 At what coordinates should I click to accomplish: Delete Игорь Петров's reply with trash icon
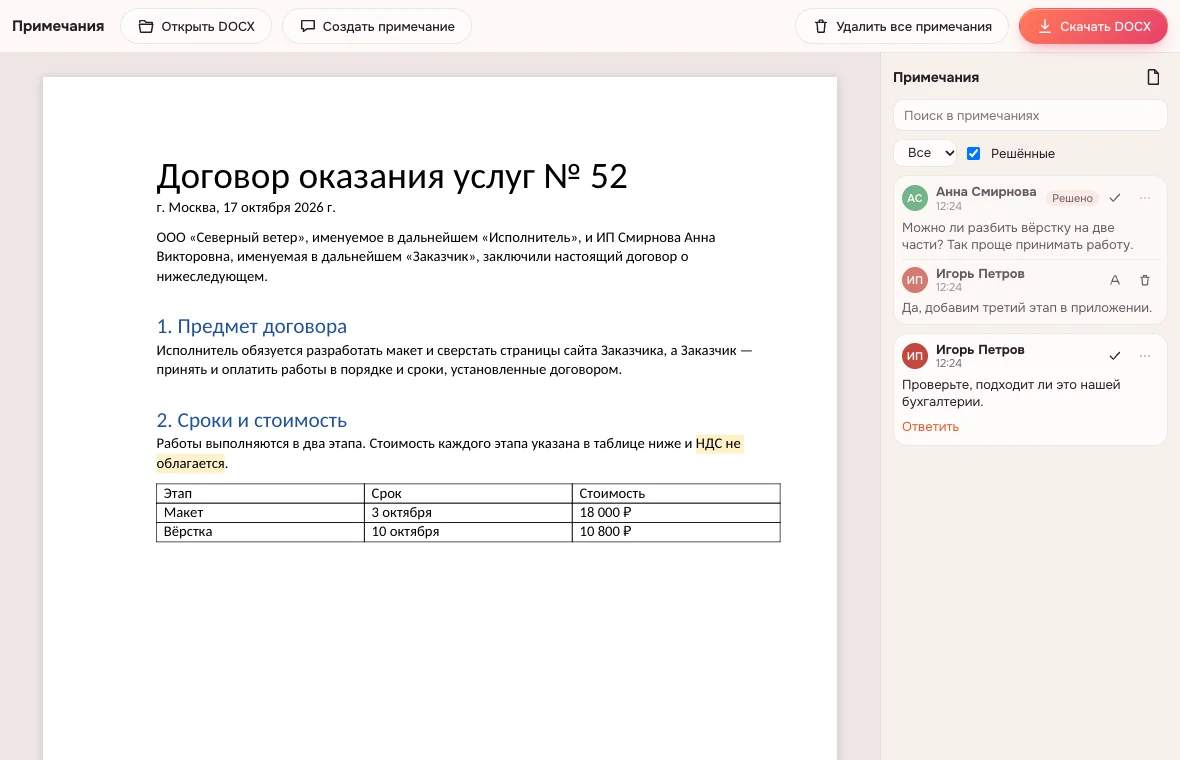pyautogui.click(x=1145, y=280)
